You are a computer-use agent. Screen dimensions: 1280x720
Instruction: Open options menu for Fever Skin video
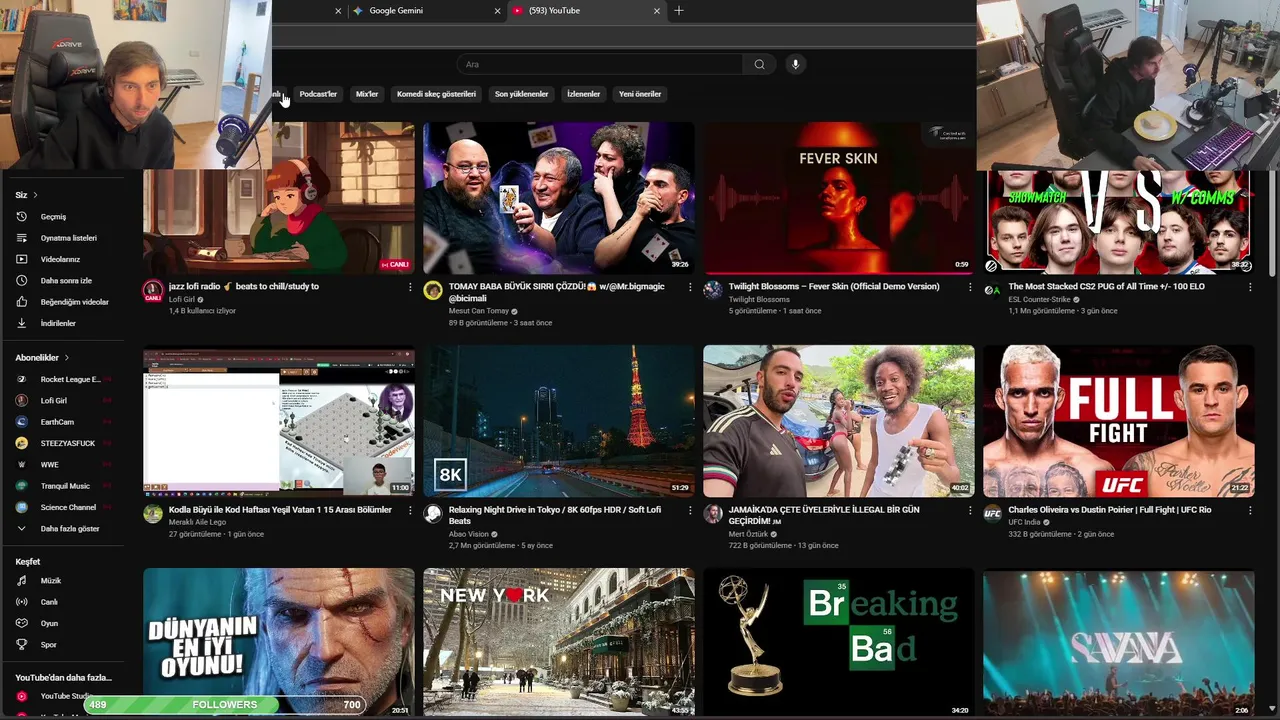point(969,287)
